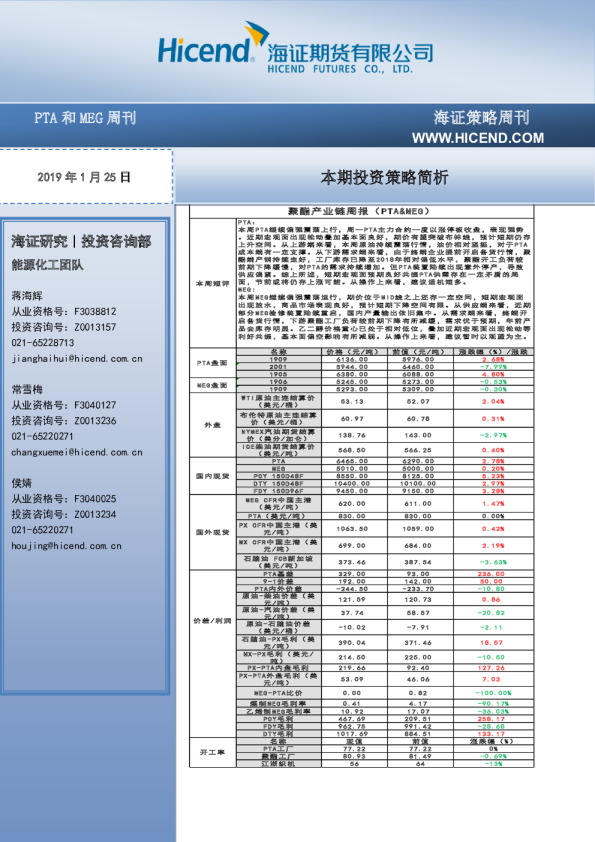Click the 价差/利润 section label
This screenshot has height=842, width=595.
tap(213, 621)
